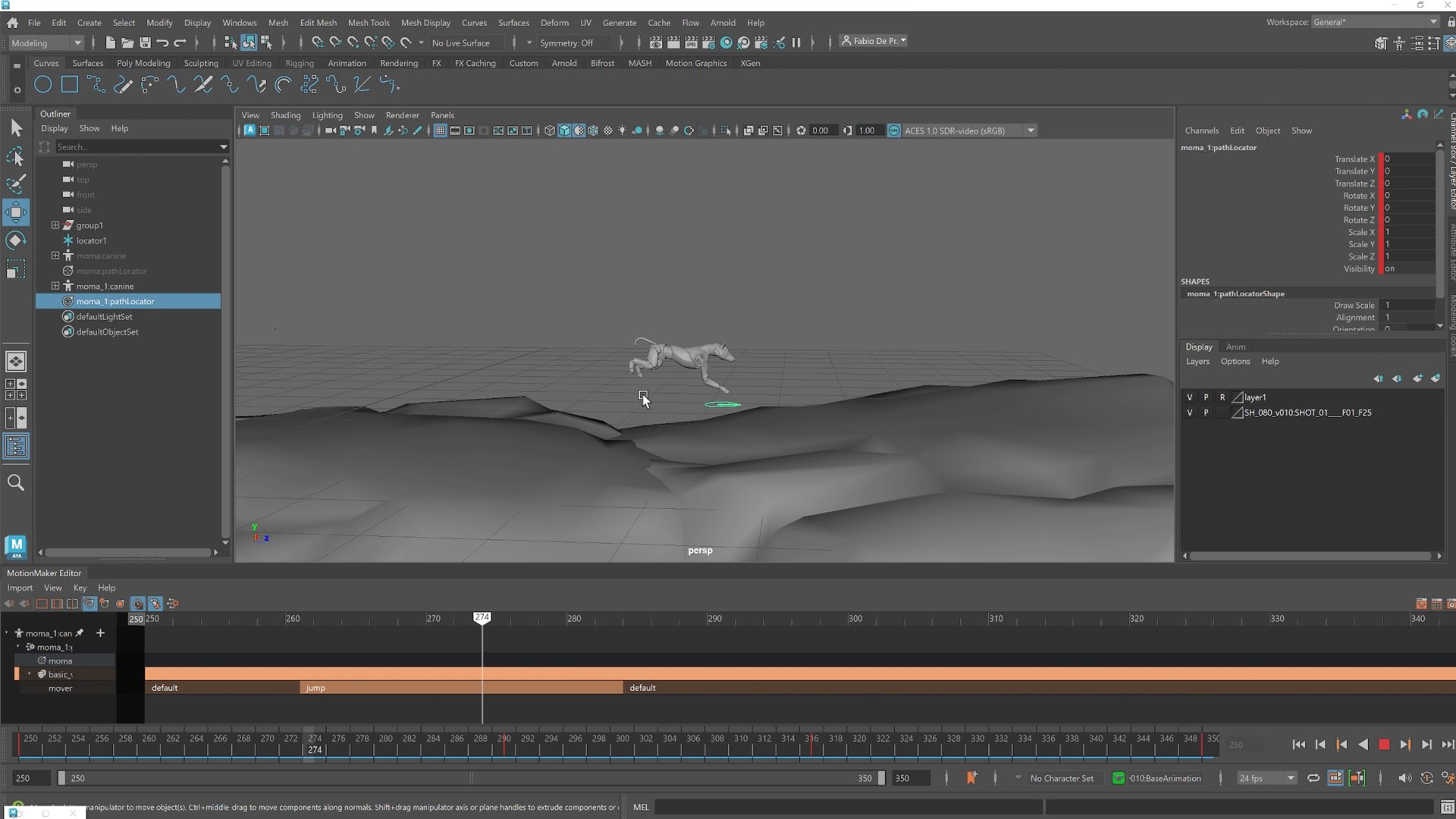Image resolution: width=1456 pixels, height=819 pixels.
Task: Open the 24 fps frame rate dropdown
Action: tap(1289, 778)
